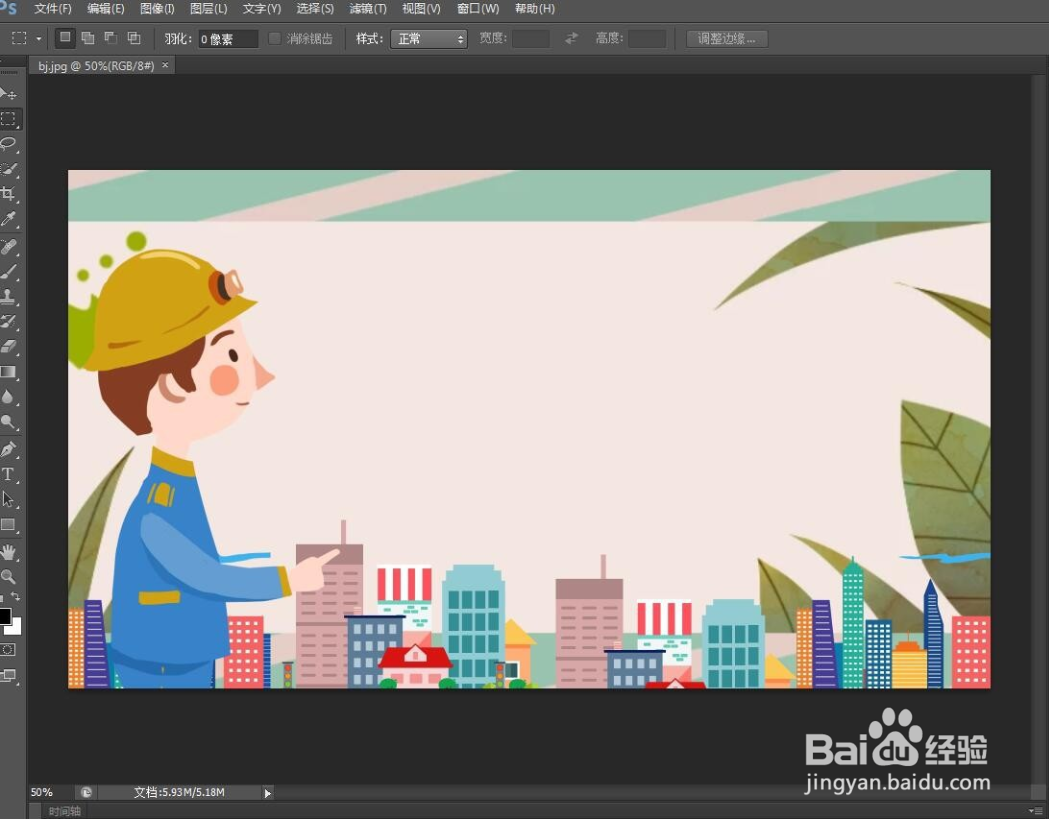
Task: Click the status bar export icon
Action: (x=86, y=792)
